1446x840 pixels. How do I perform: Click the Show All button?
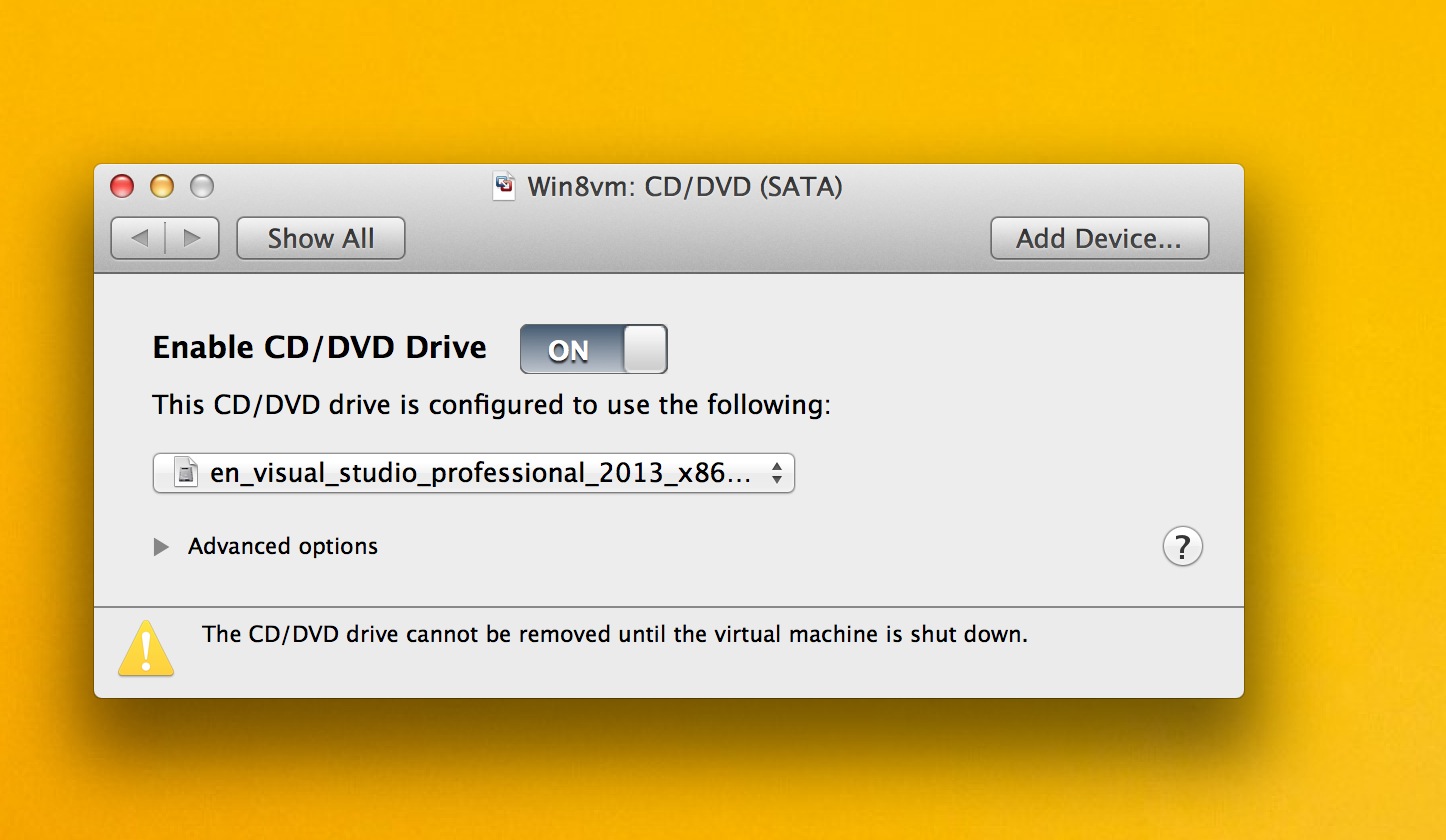point(320,238)
